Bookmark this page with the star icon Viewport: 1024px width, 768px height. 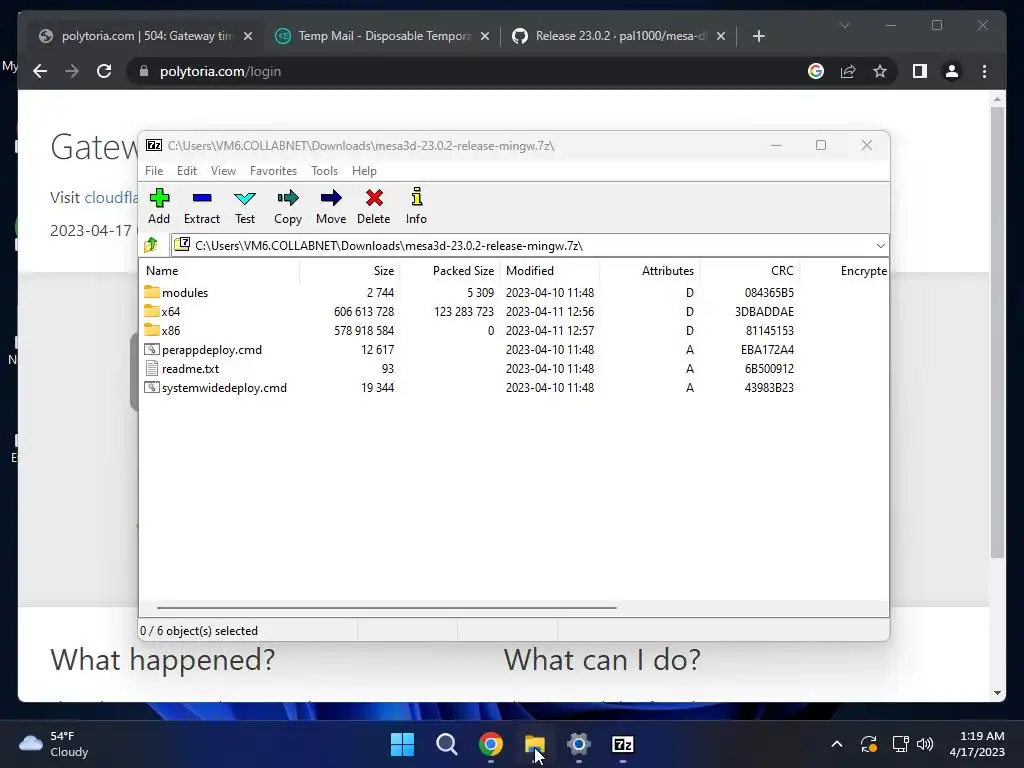(x=880, y=71)
